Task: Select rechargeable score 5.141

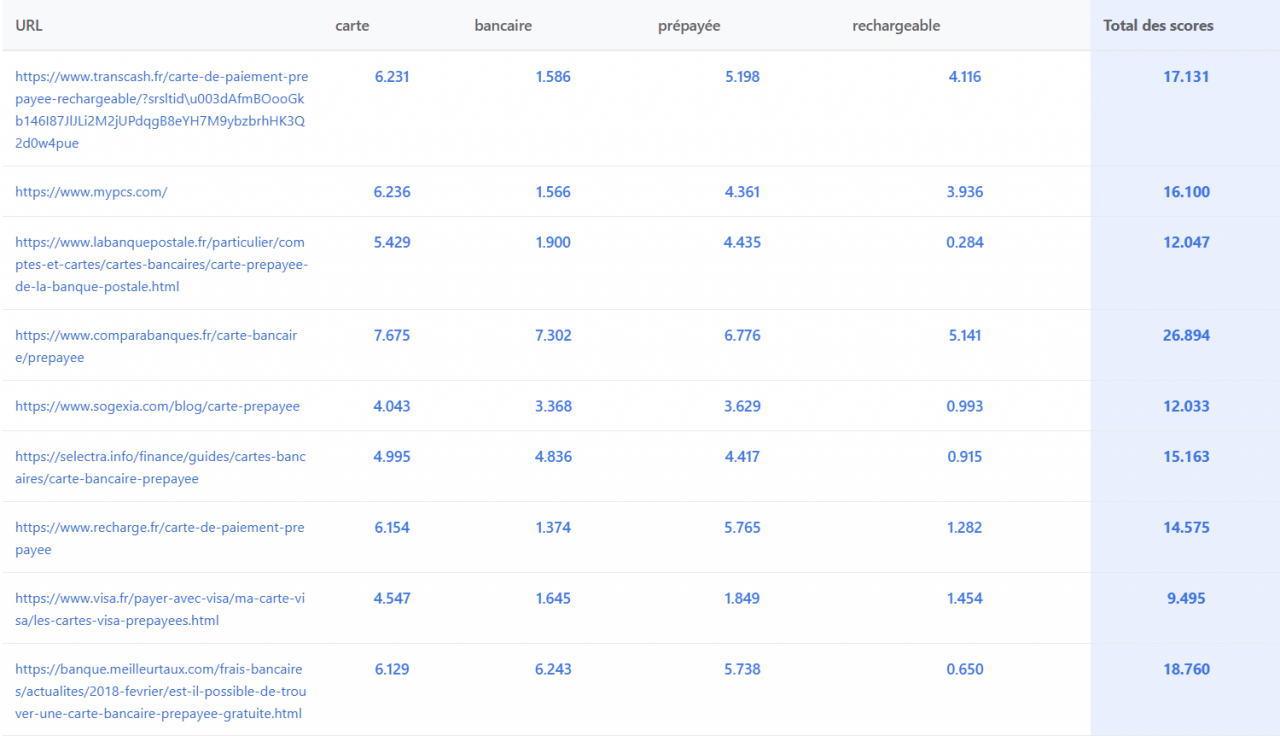Action: tap(965, 335)
